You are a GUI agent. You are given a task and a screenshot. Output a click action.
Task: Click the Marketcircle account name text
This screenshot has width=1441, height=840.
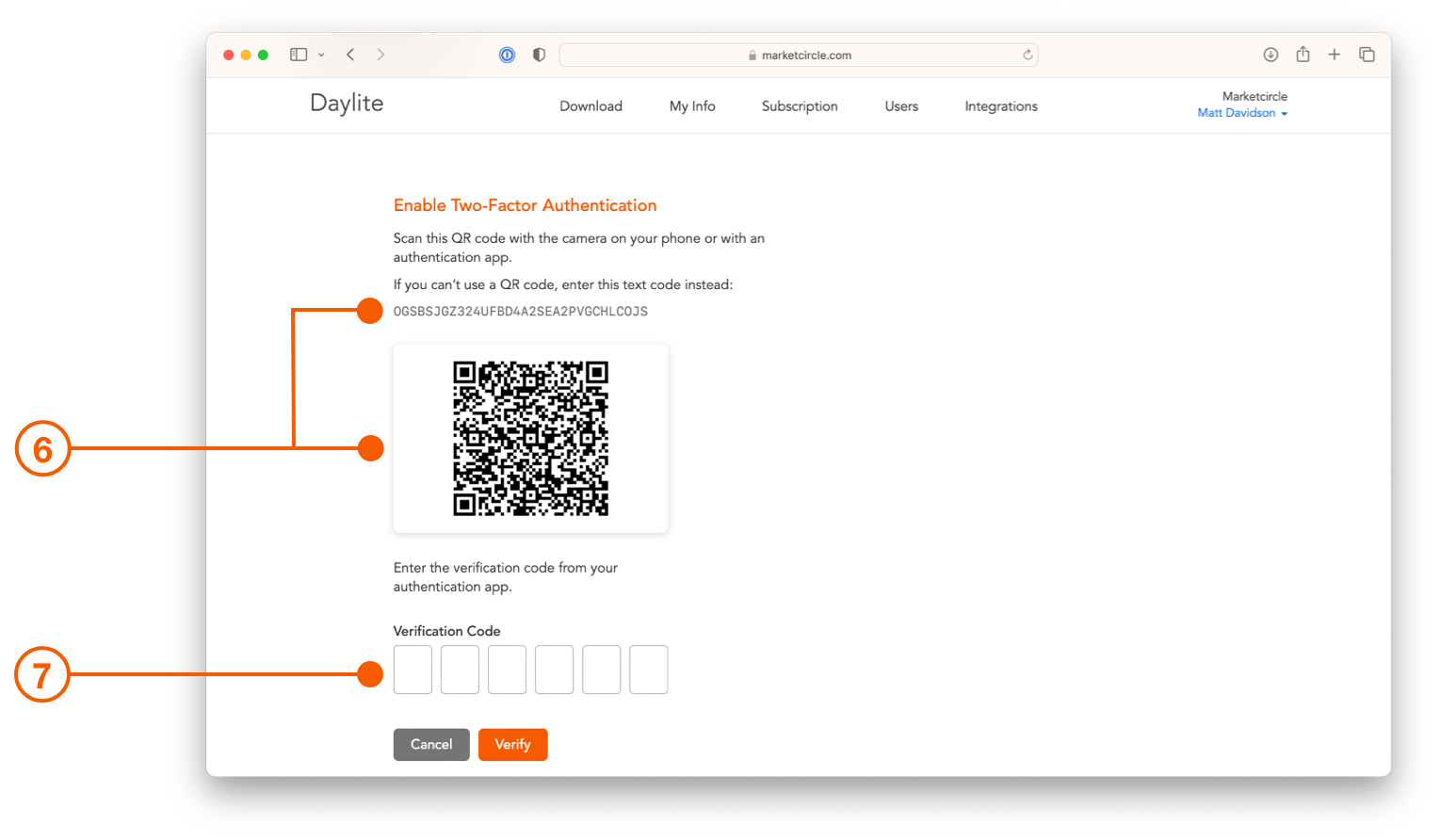click(1255, 96)
